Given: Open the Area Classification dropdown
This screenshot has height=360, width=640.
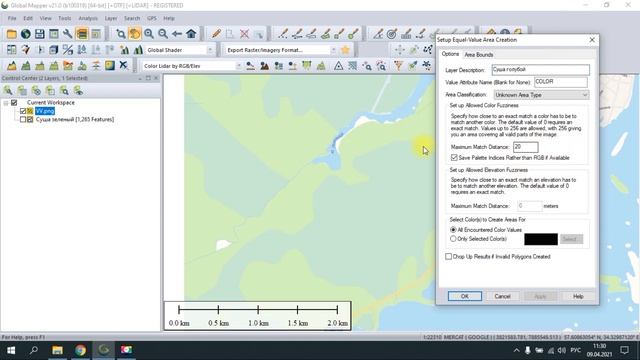Looking at the screenshot, I should [541, 95].
